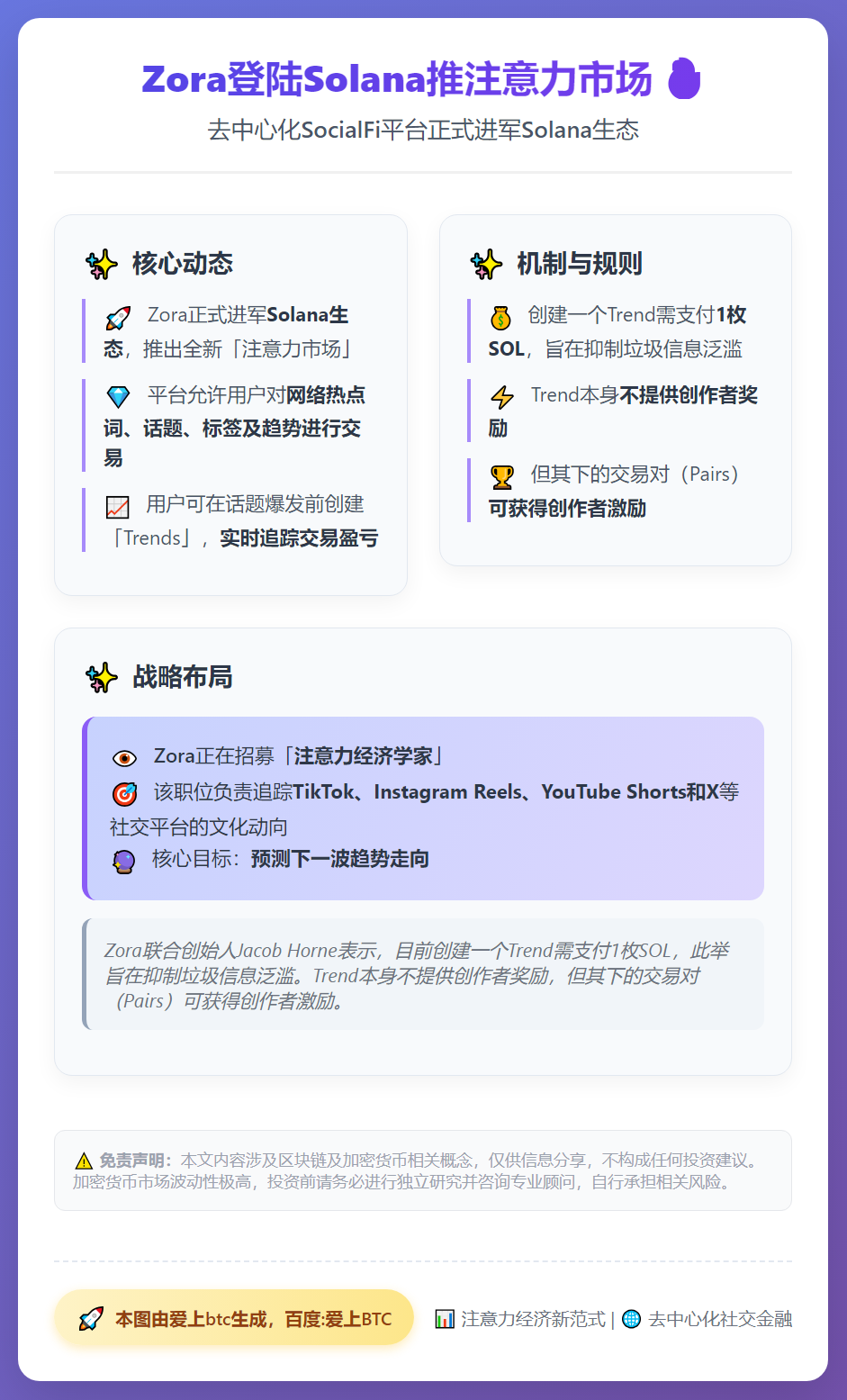The image size is (847, 1400).
Task: Click the rocket icon before Zora正式进军Solana生态
Action: tap(118, 317)
